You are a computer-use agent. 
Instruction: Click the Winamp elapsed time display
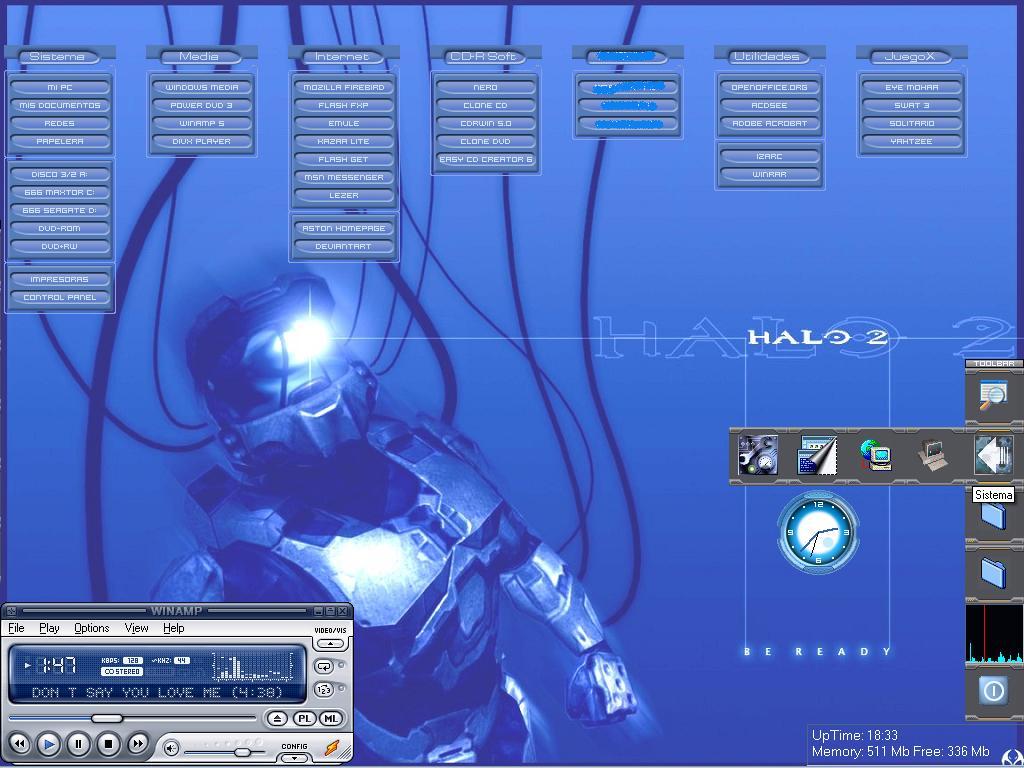point(57,665)
